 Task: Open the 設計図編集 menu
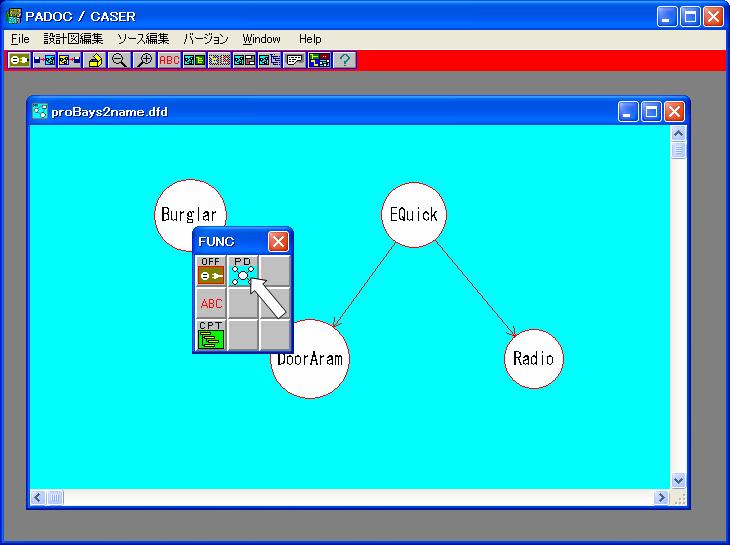[x=73, y=39]
